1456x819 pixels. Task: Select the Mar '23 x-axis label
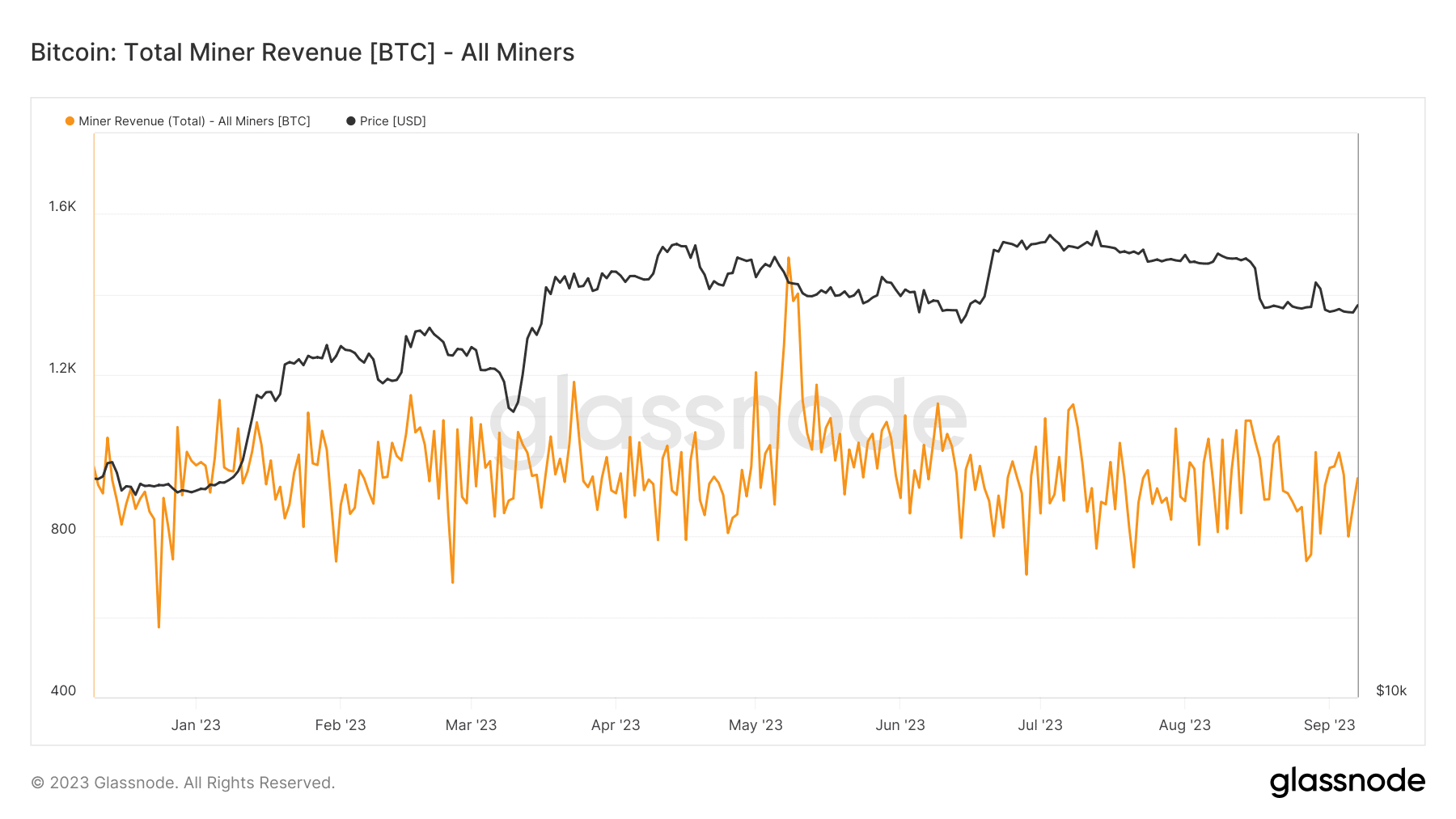click(x=471, y=725)
